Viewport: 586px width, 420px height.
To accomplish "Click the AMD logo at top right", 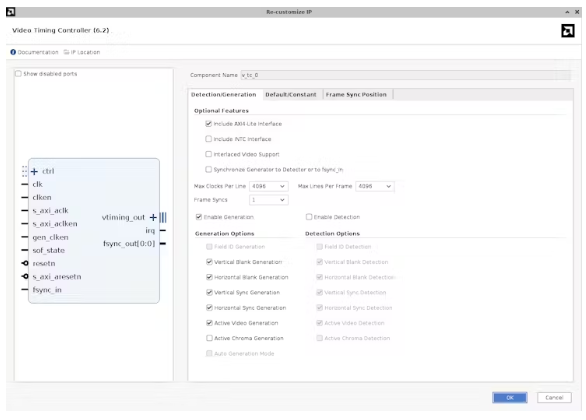I will click(568, 31).
